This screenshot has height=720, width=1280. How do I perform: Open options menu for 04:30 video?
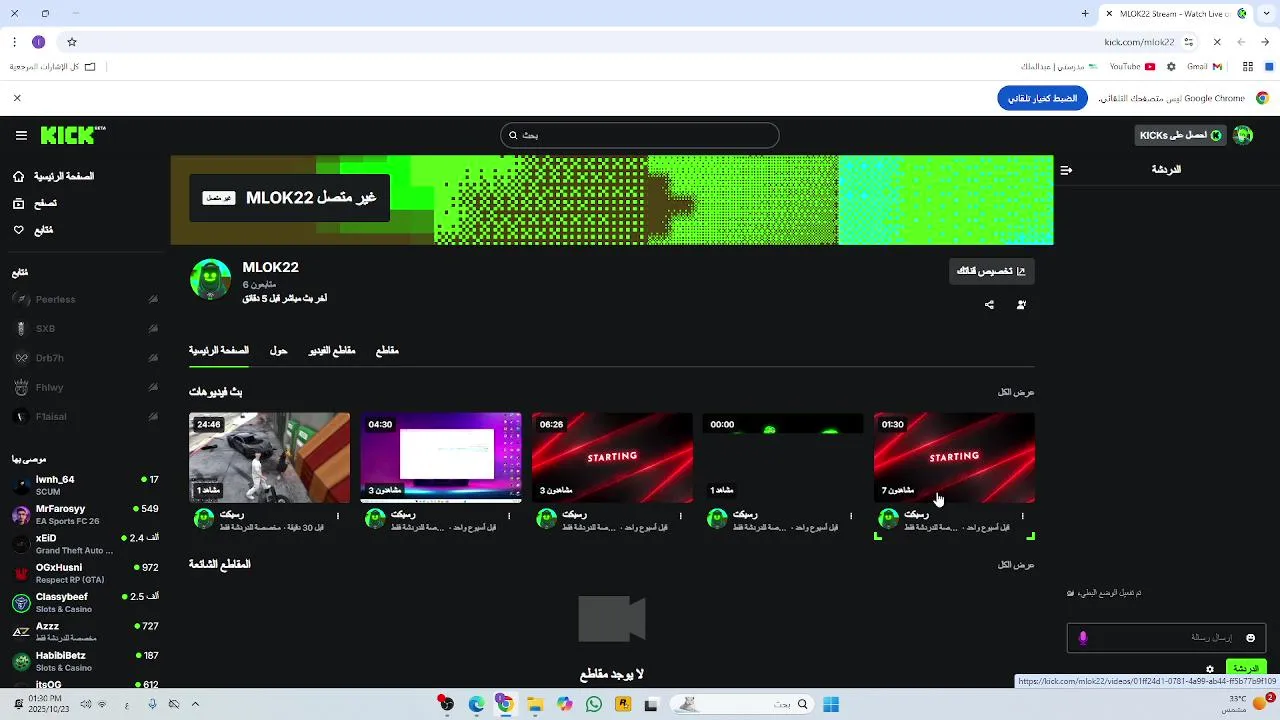pyautogui.click(x=509, y=516)
